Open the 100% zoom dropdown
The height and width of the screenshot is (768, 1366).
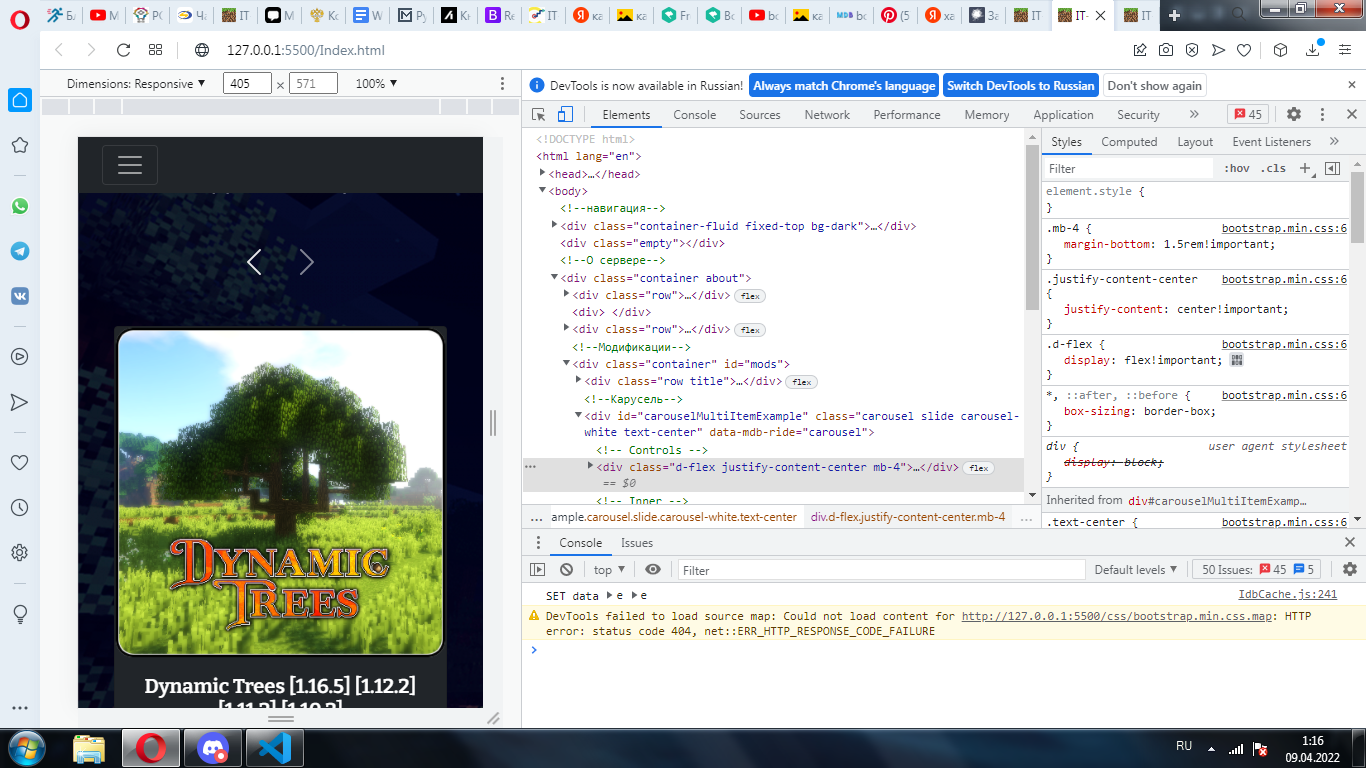(x=376, y=84)
